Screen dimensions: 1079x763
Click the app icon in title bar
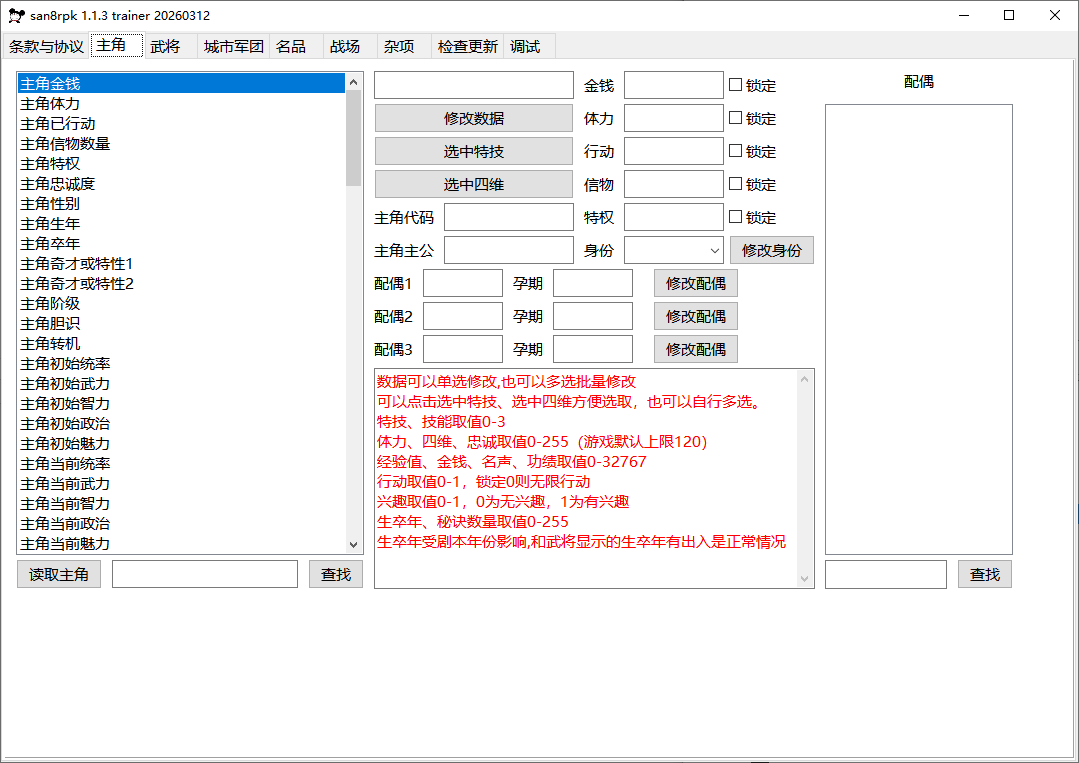[16, 16]
